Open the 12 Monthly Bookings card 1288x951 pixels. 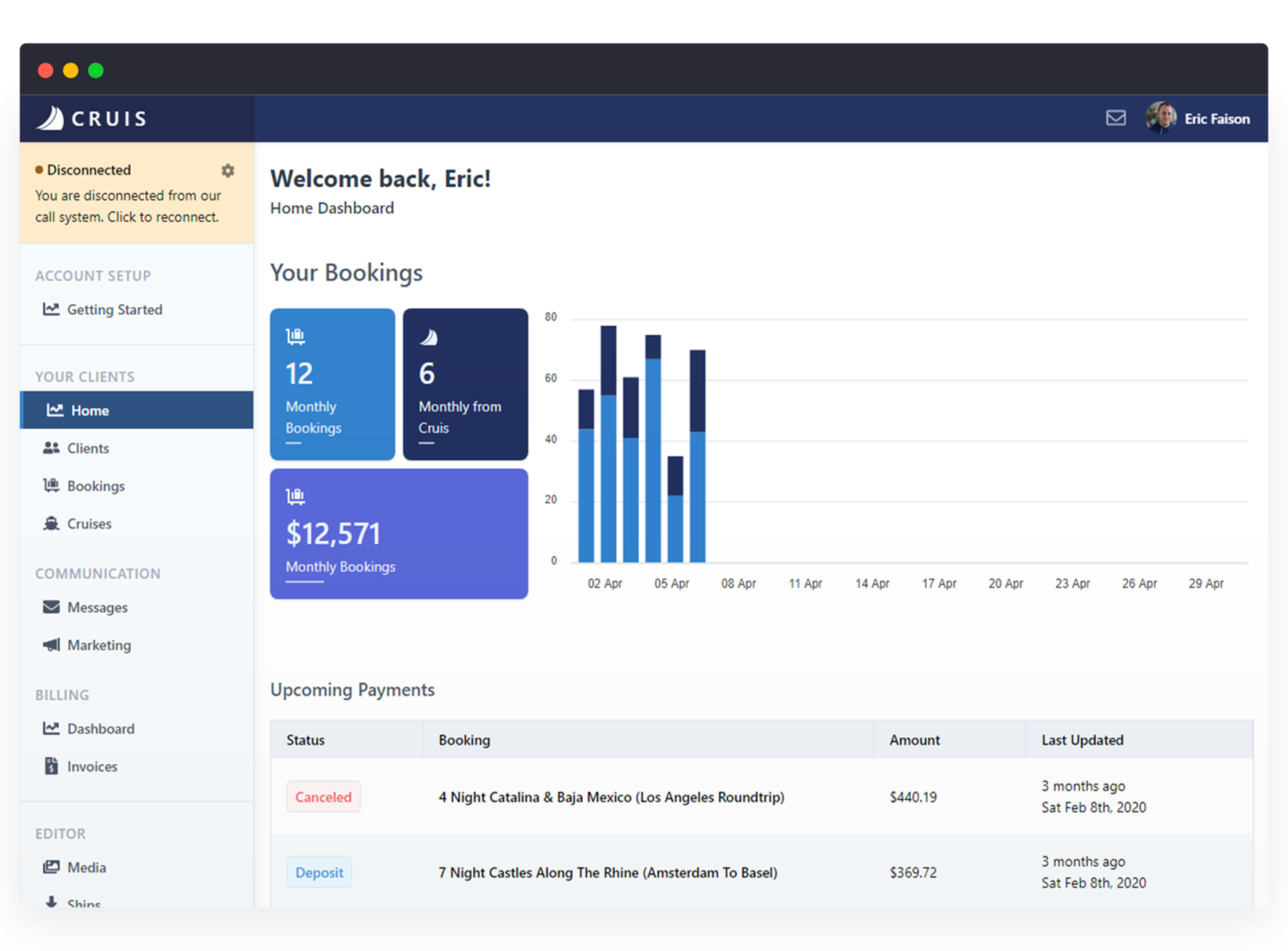click(332, 384)
